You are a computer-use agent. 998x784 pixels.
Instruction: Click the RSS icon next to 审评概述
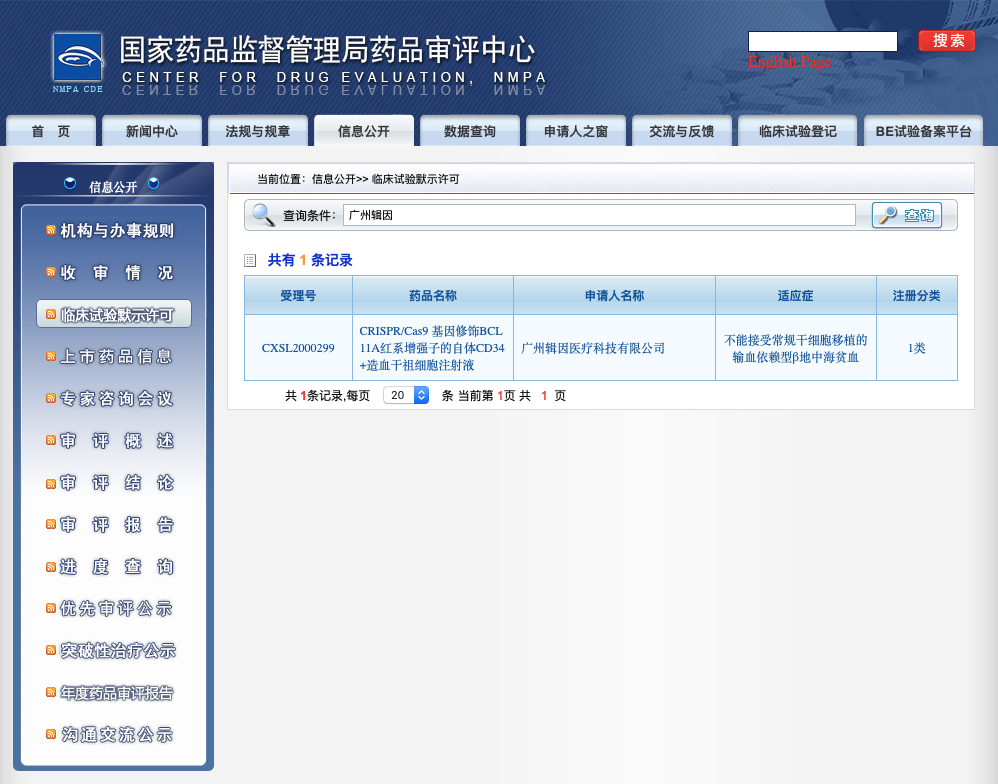point(51,440)
